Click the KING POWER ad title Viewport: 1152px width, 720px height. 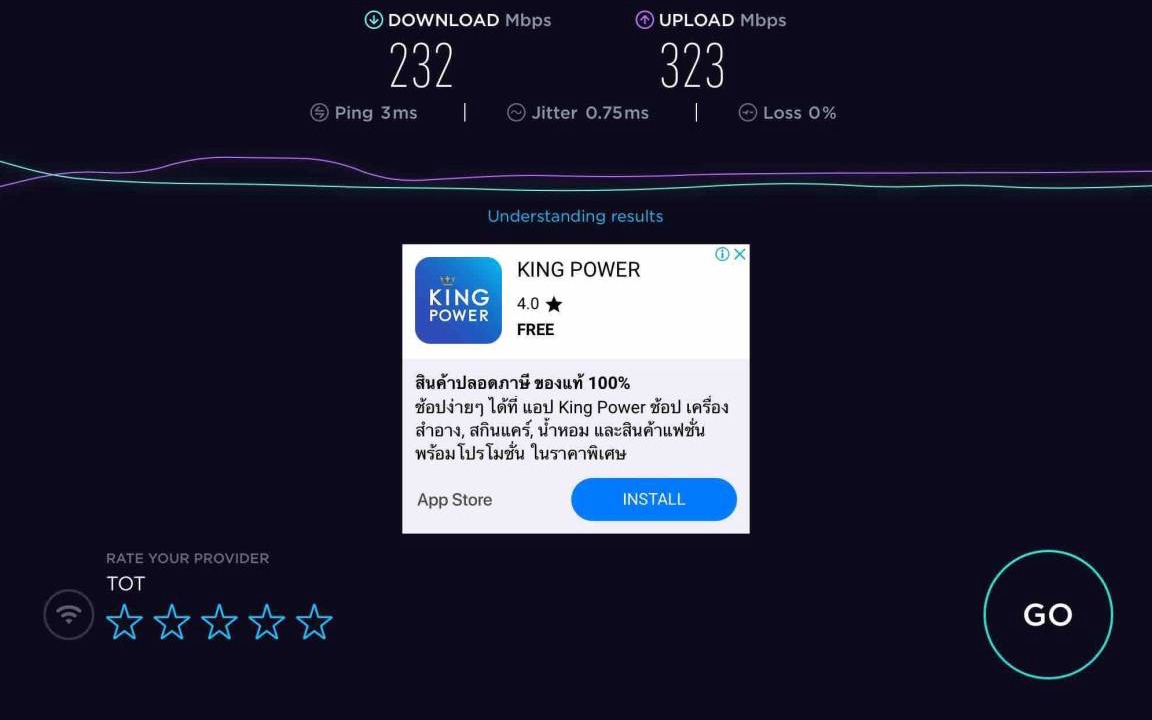[579, 270]
